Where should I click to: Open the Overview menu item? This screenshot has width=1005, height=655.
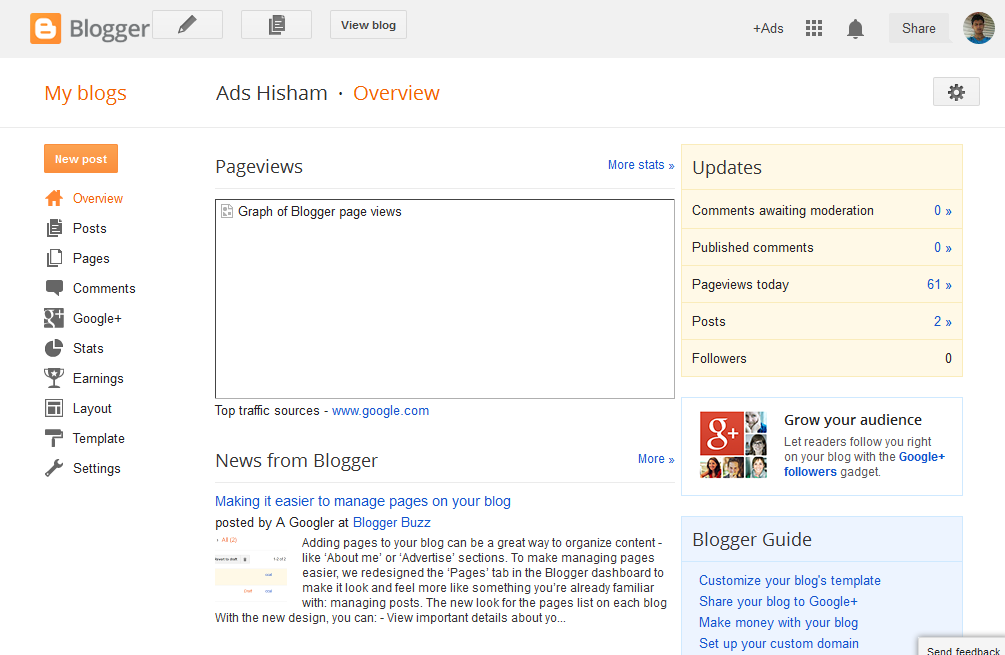97,198
